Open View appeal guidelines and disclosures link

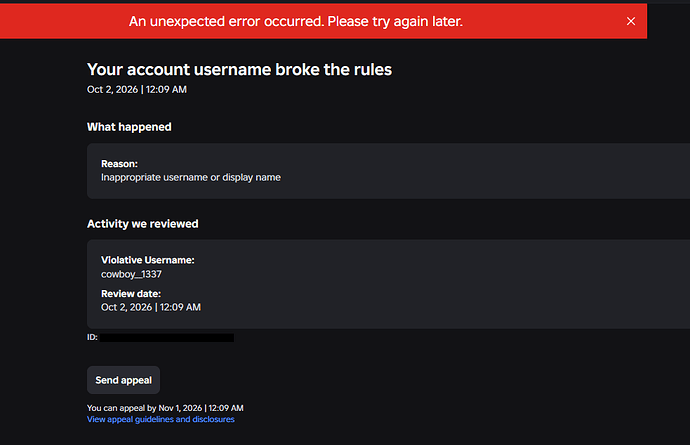tap(161, 419)
